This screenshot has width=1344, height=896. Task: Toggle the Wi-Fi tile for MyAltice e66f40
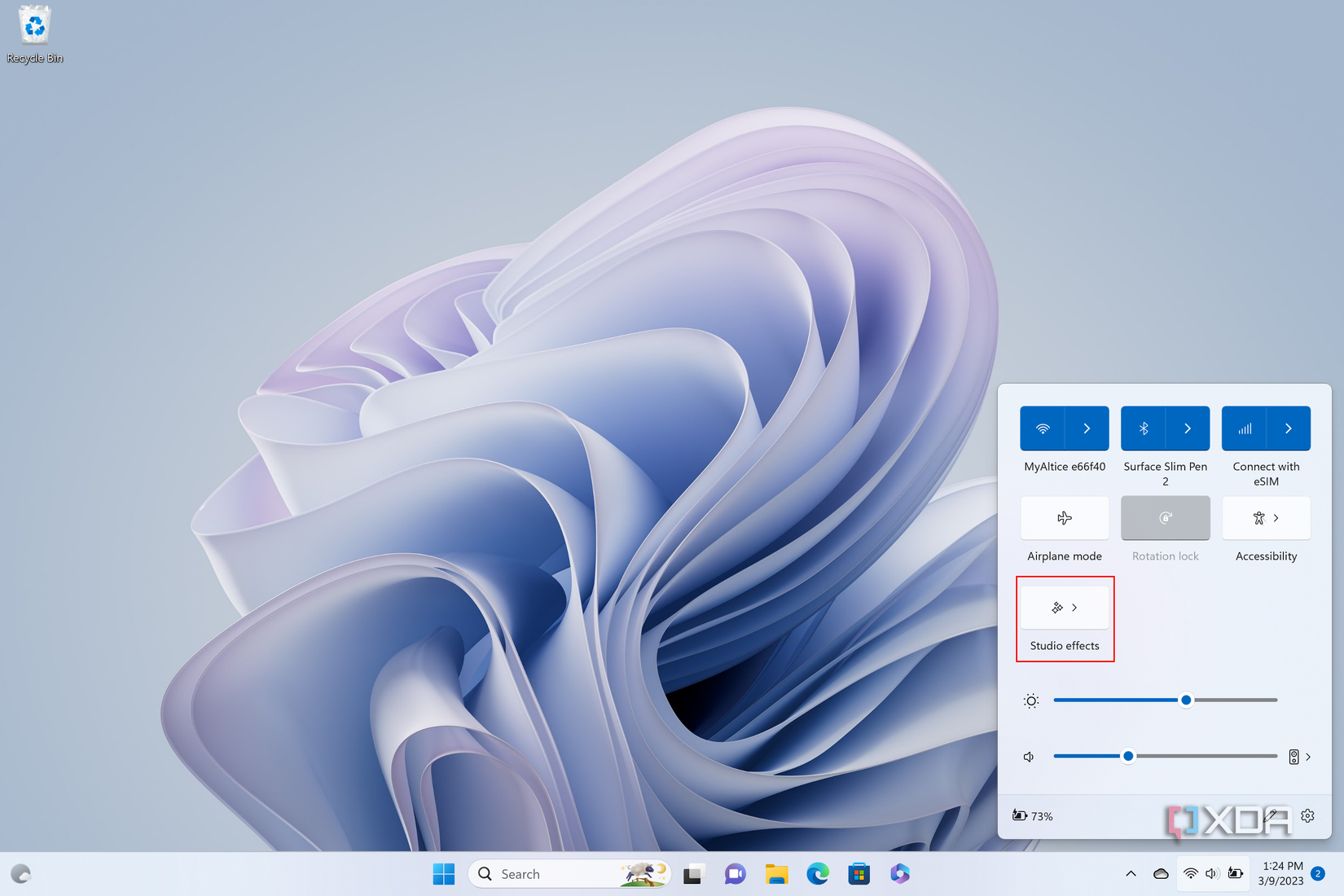[x=1043, y=428]
